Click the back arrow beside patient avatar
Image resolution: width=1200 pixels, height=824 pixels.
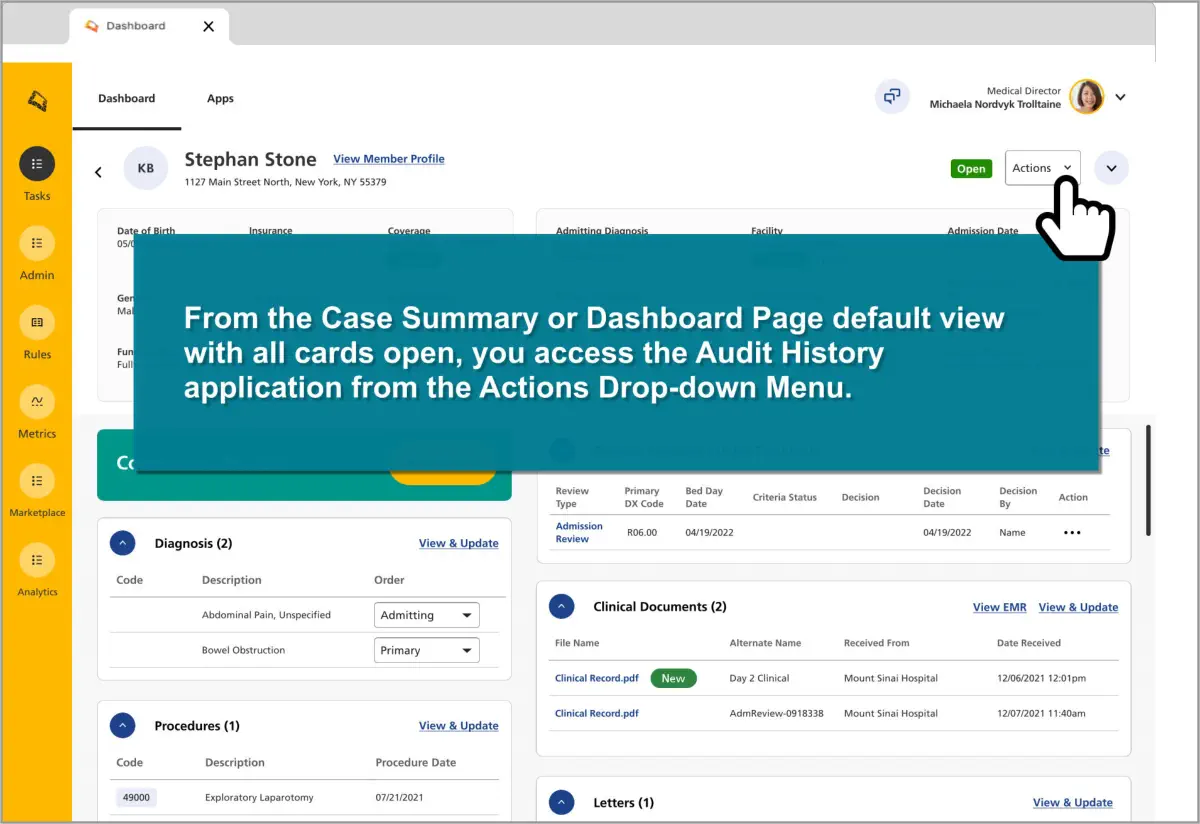[x=98, y=172]
